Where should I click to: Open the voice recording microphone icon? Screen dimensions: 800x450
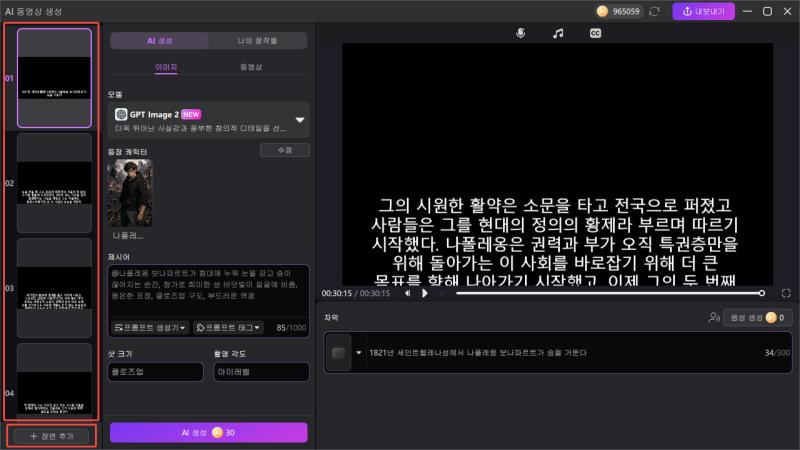click(520, 33)
